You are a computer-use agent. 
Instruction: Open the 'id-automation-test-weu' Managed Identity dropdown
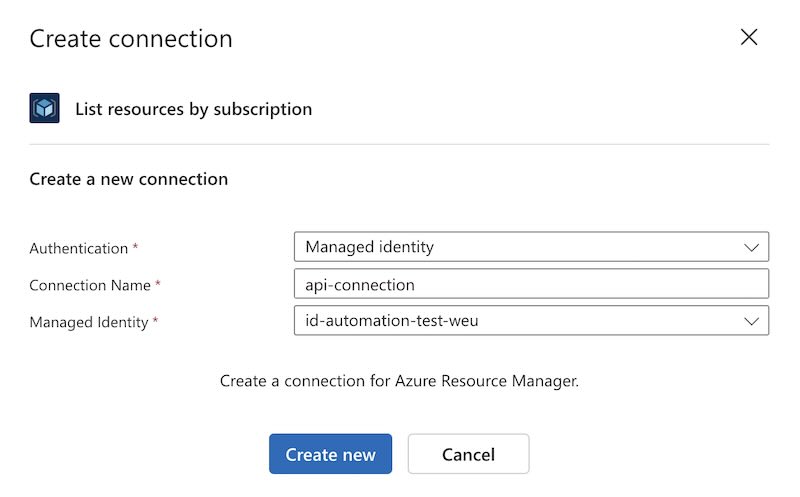(531, 320)
